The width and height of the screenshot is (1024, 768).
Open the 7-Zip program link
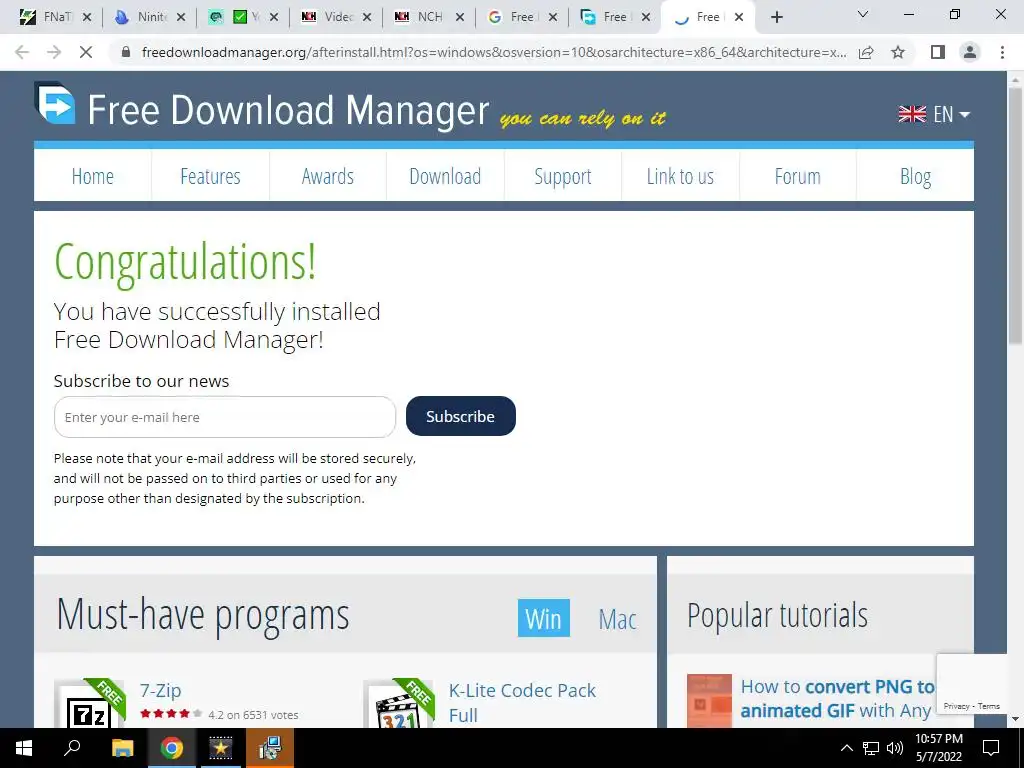161,690
